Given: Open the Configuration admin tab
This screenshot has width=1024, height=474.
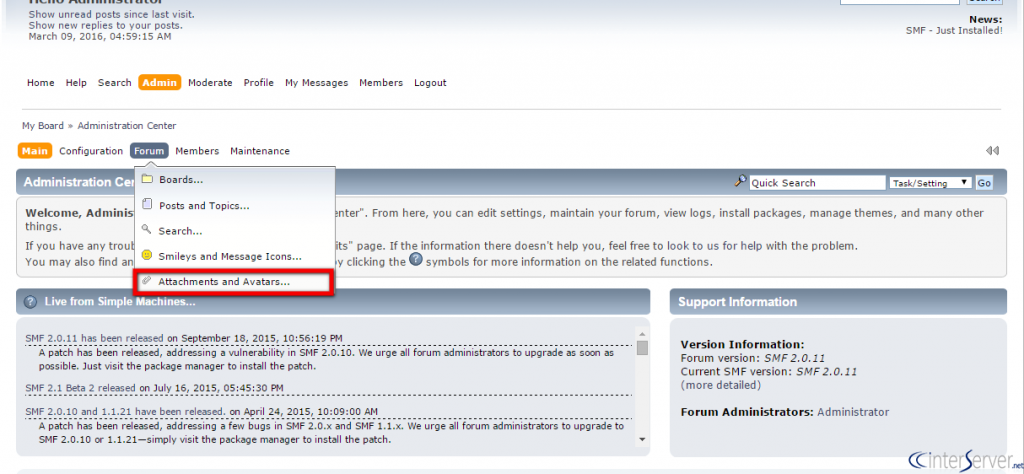Looking at the screenshot, I should pyautogui.click(x=91, y=151).
